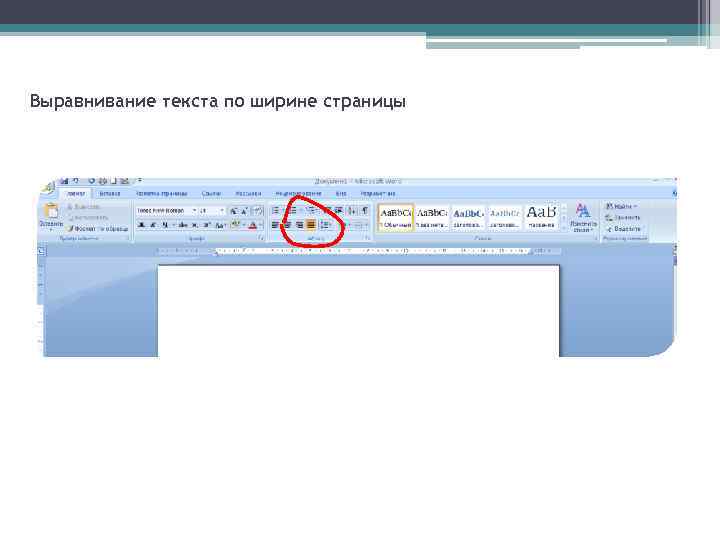Image resolution: width=720 pixels, height=540 pixels.
Task: Apply red font color letter A
Action: 252,225
